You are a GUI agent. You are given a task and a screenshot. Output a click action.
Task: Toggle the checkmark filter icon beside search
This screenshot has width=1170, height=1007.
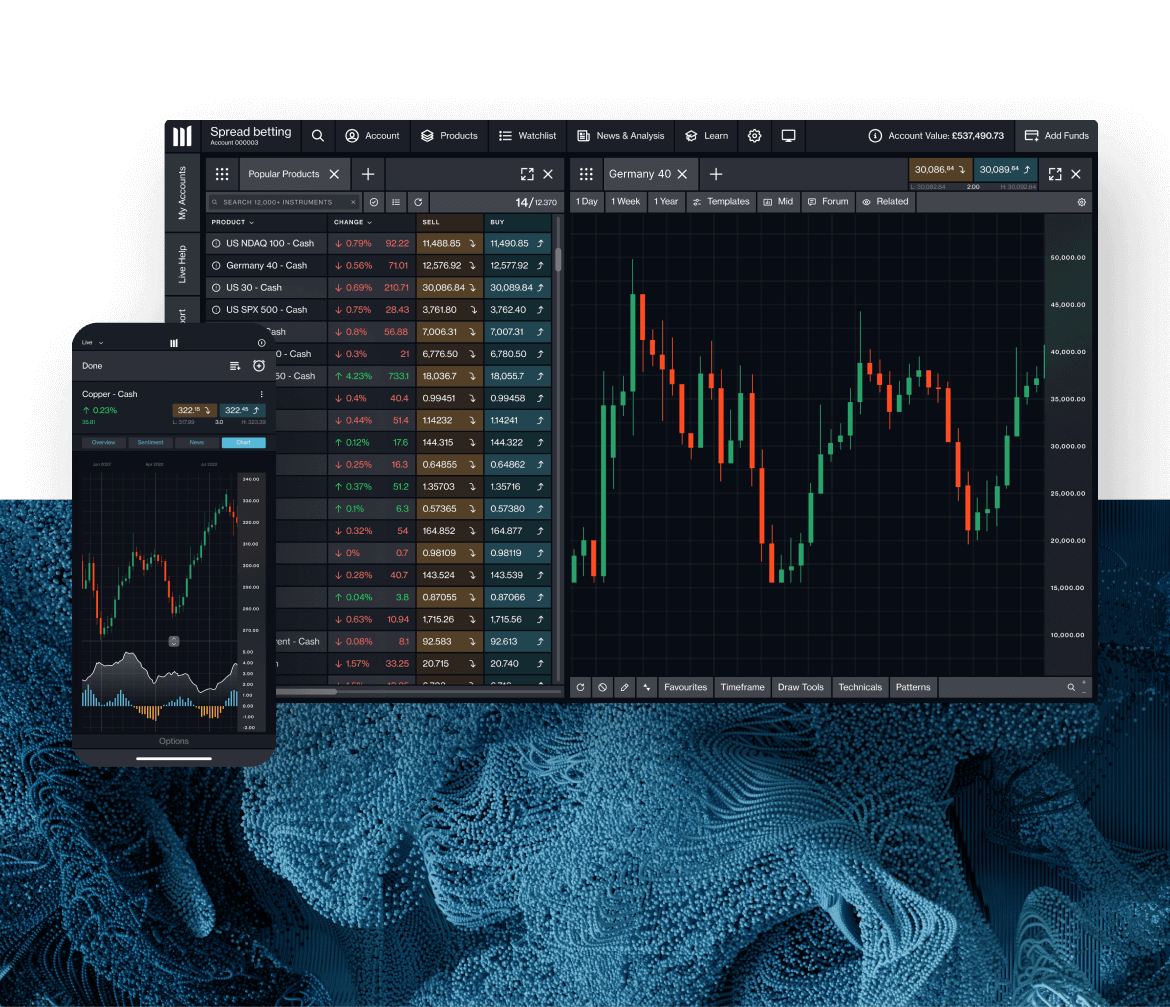pos(374,202)
